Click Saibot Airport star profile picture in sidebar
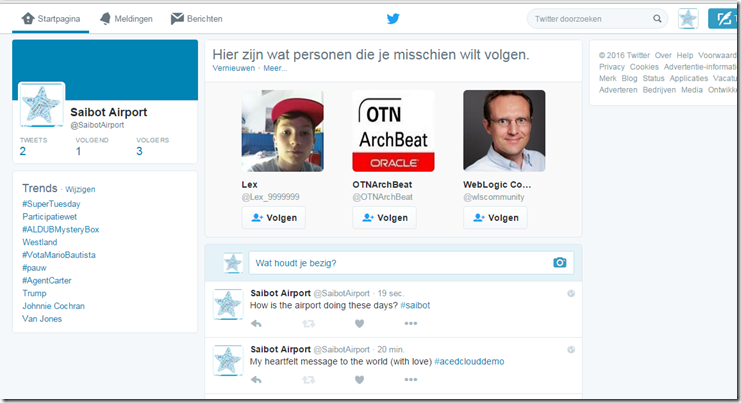This screenshot has width=741, height=403. coord(42,104)
